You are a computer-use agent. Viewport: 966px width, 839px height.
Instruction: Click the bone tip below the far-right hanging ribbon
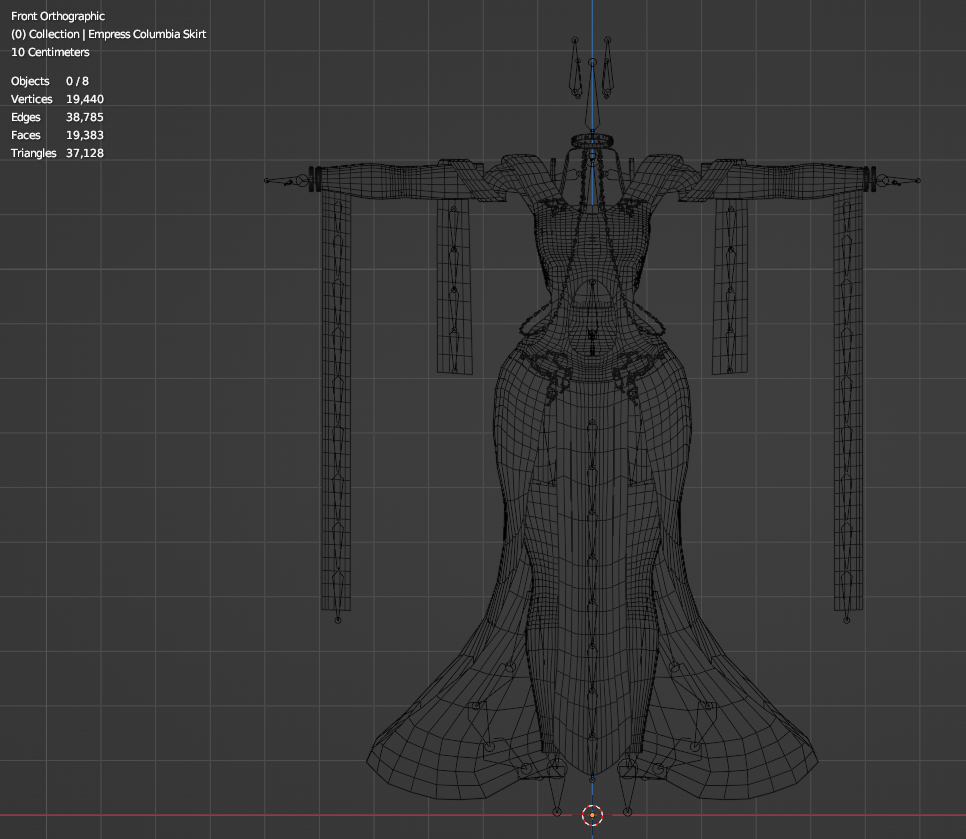click(x=847, y=620)
